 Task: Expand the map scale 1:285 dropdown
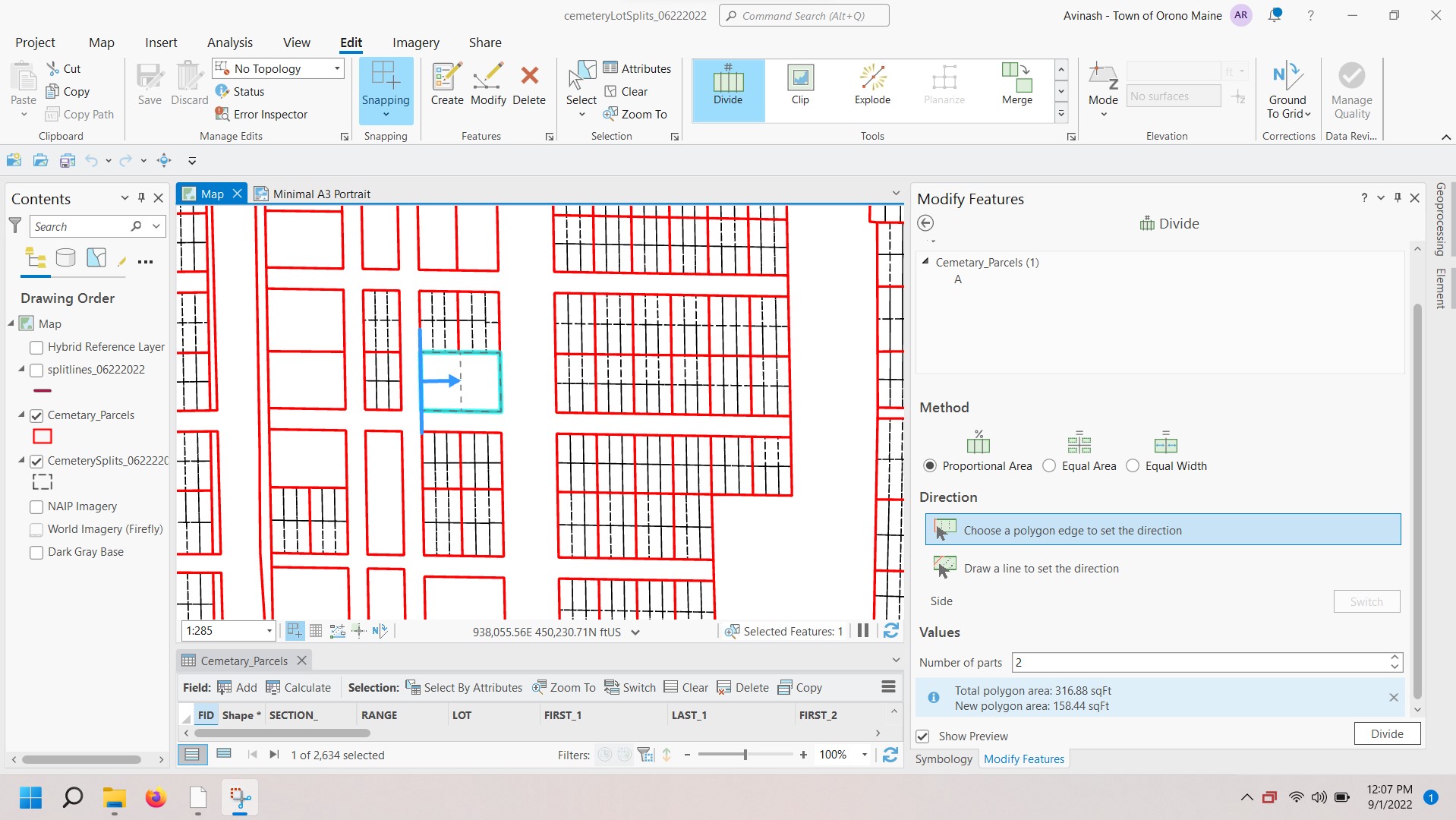tap(269, 631)
